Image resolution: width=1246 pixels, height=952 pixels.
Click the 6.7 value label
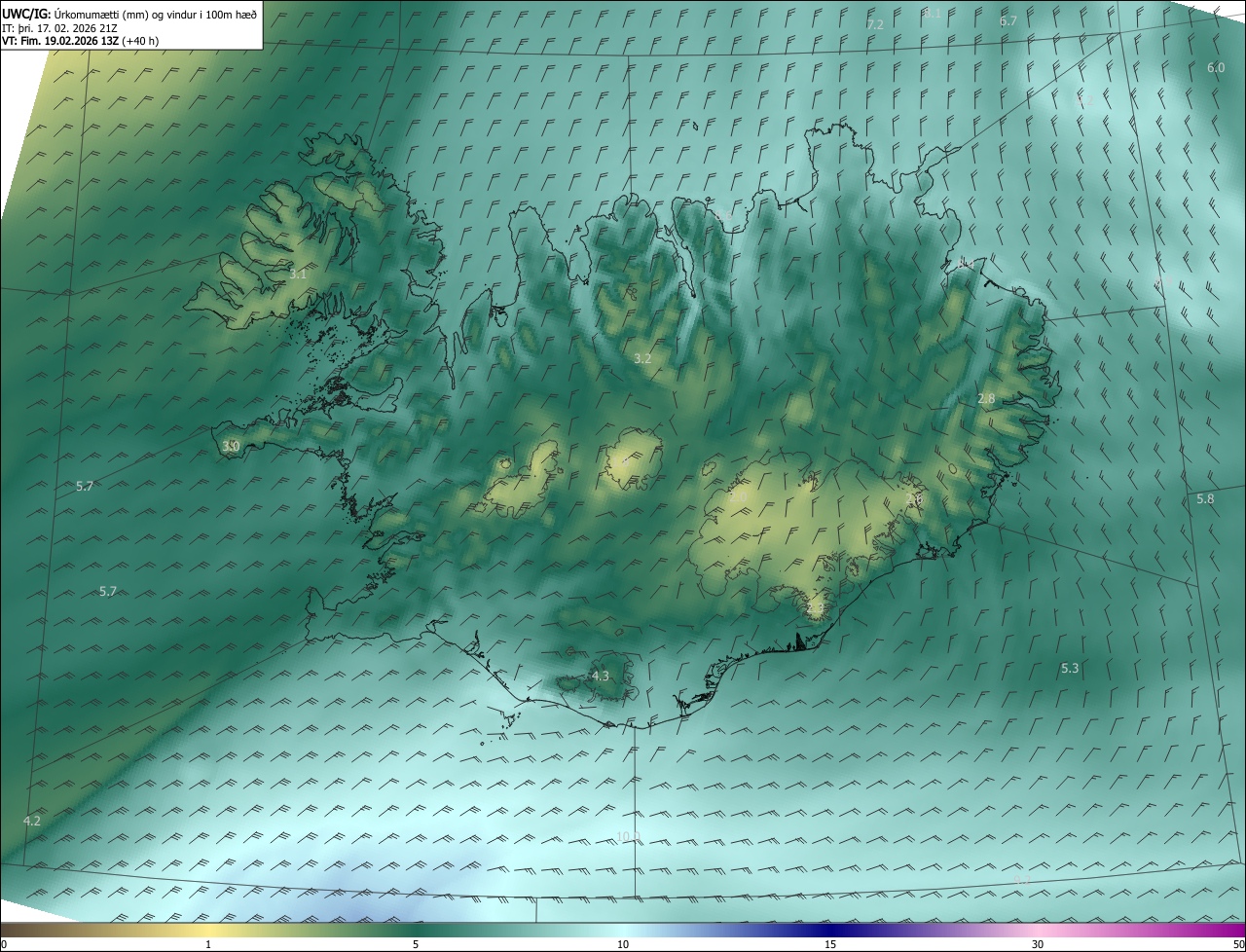coord(1008,21)
